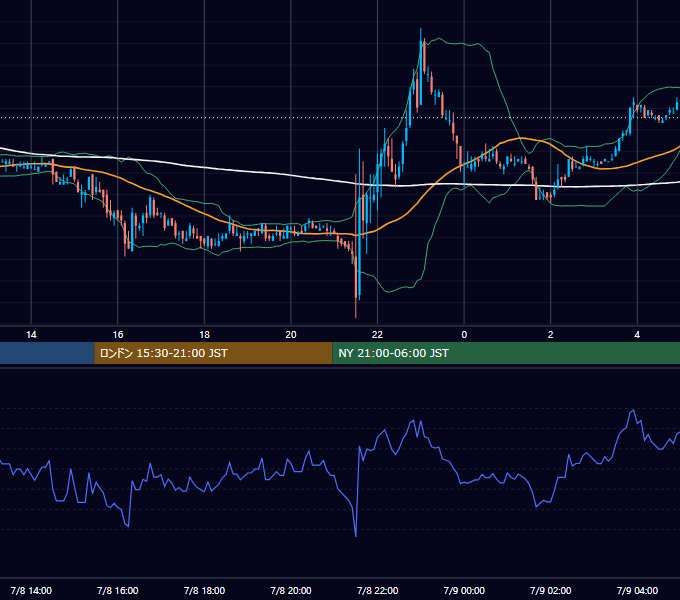This screenshot has width=680, height=600.
Task: Click the upper axis label 14
Action: click(x=31, y=335)
